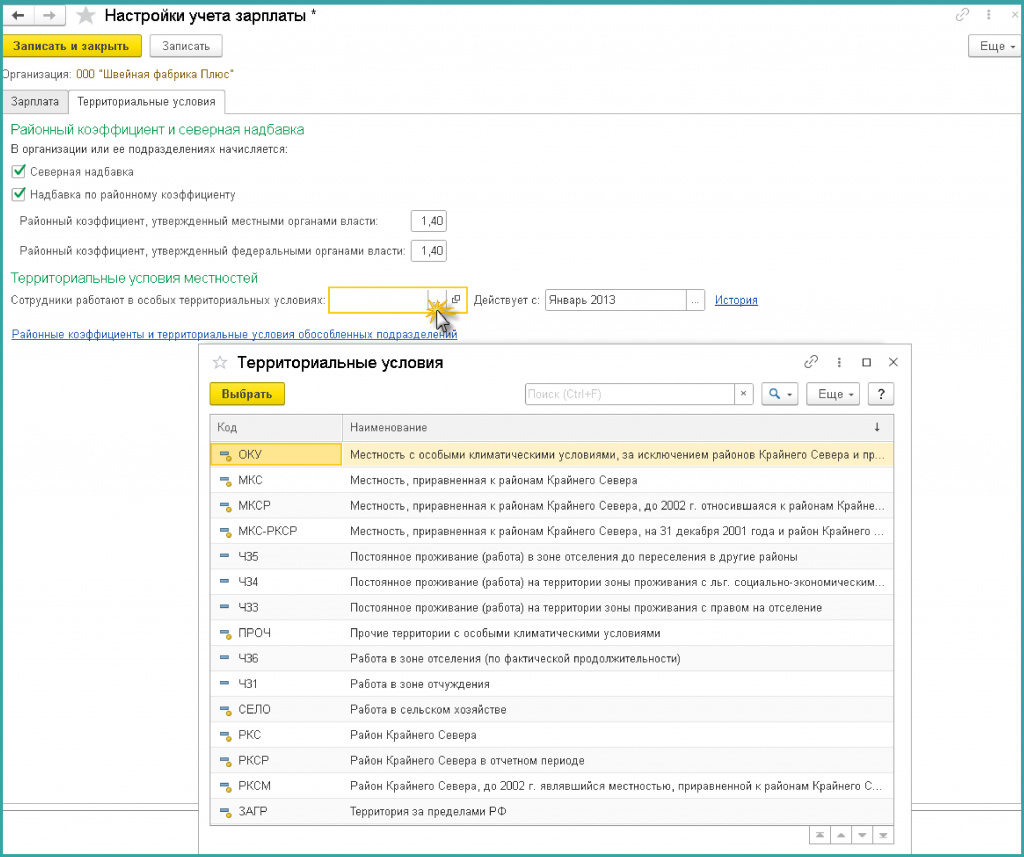
Task: Jump to first row of the list
Action: tap(820, 835)
